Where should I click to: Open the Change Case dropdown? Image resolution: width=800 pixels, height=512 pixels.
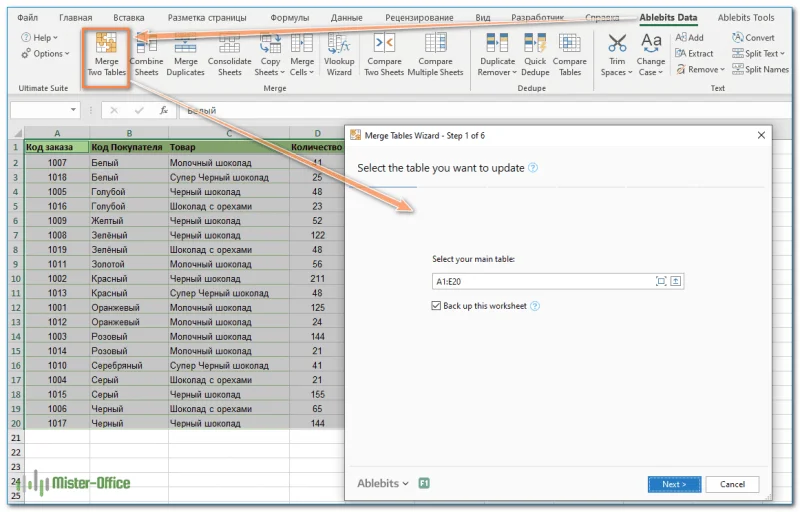(x=651, y=72)
